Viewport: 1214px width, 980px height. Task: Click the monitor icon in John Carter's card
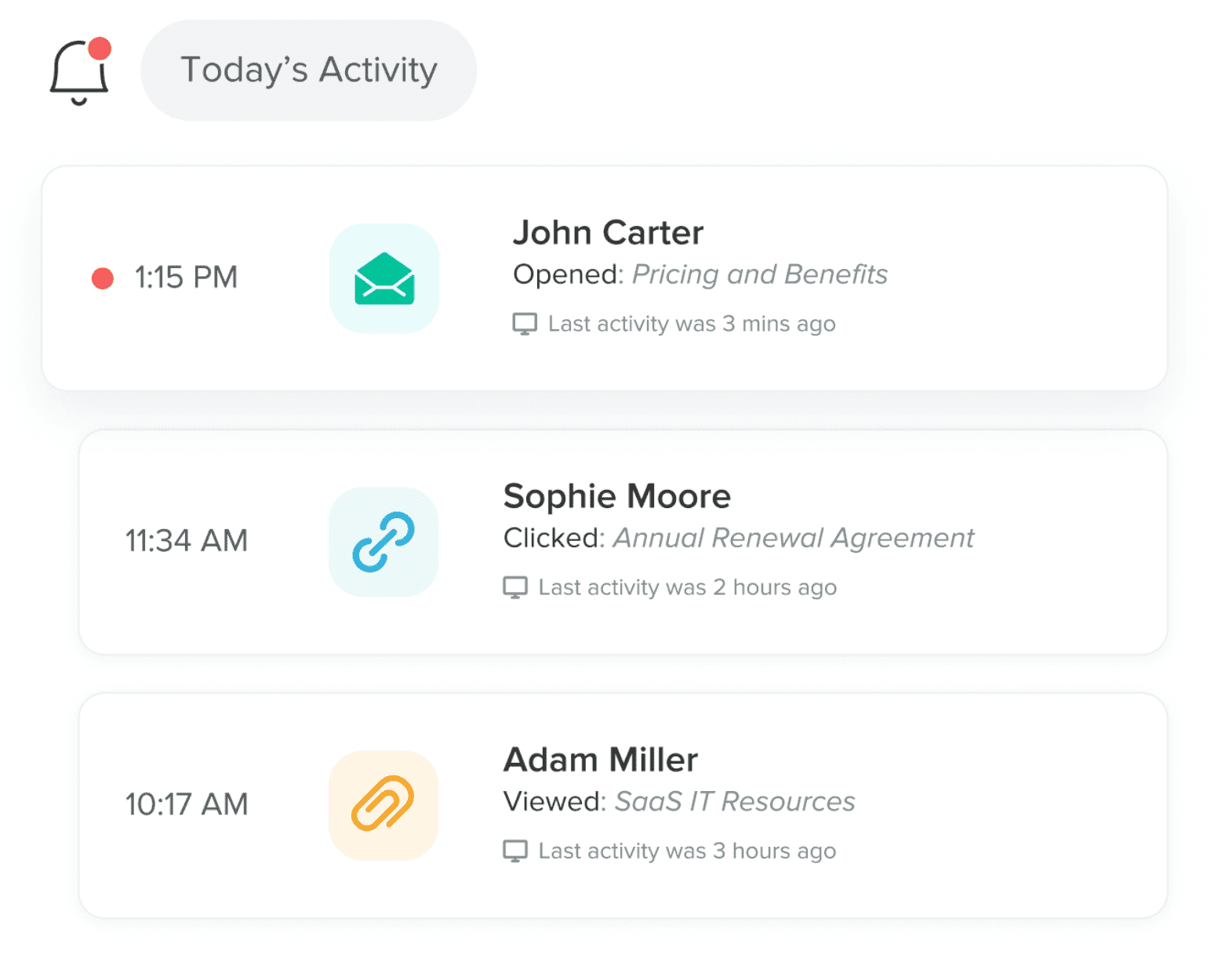tap(525, 324)
